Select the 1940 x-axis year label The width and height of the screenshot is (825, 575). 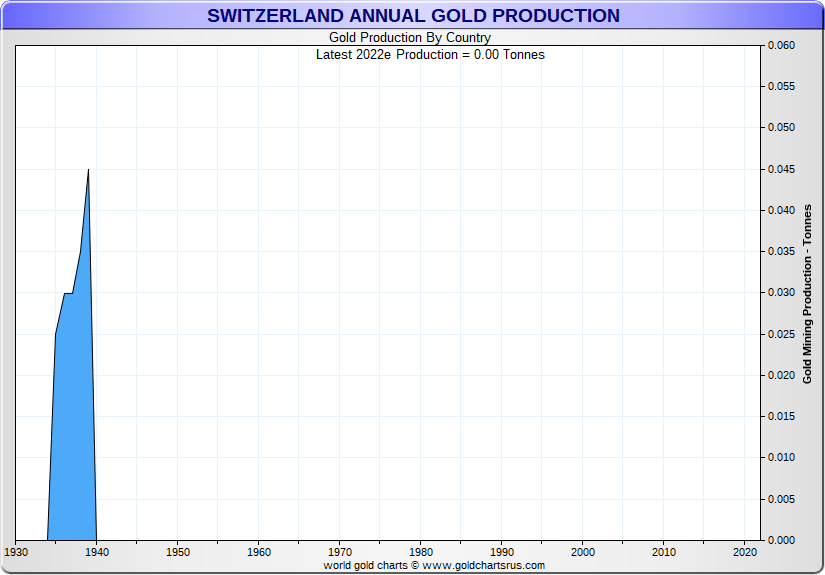click(96, 552)
